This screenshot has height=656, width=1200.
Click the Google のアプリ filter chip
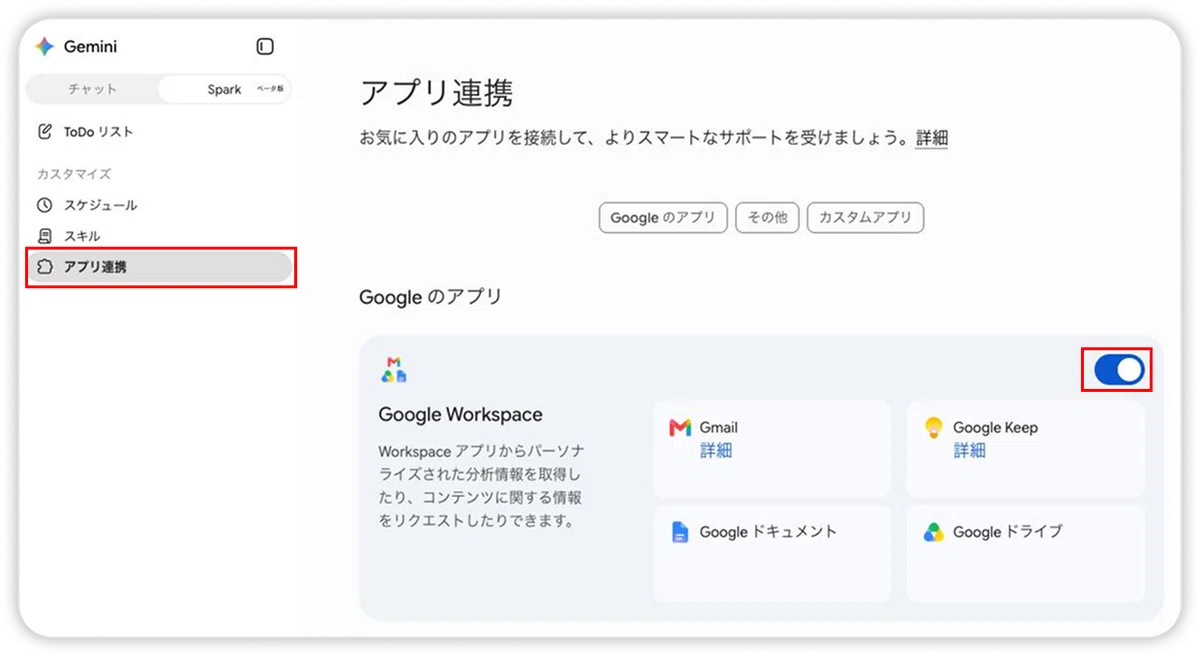pyautogui.click(x=663, y=218)
